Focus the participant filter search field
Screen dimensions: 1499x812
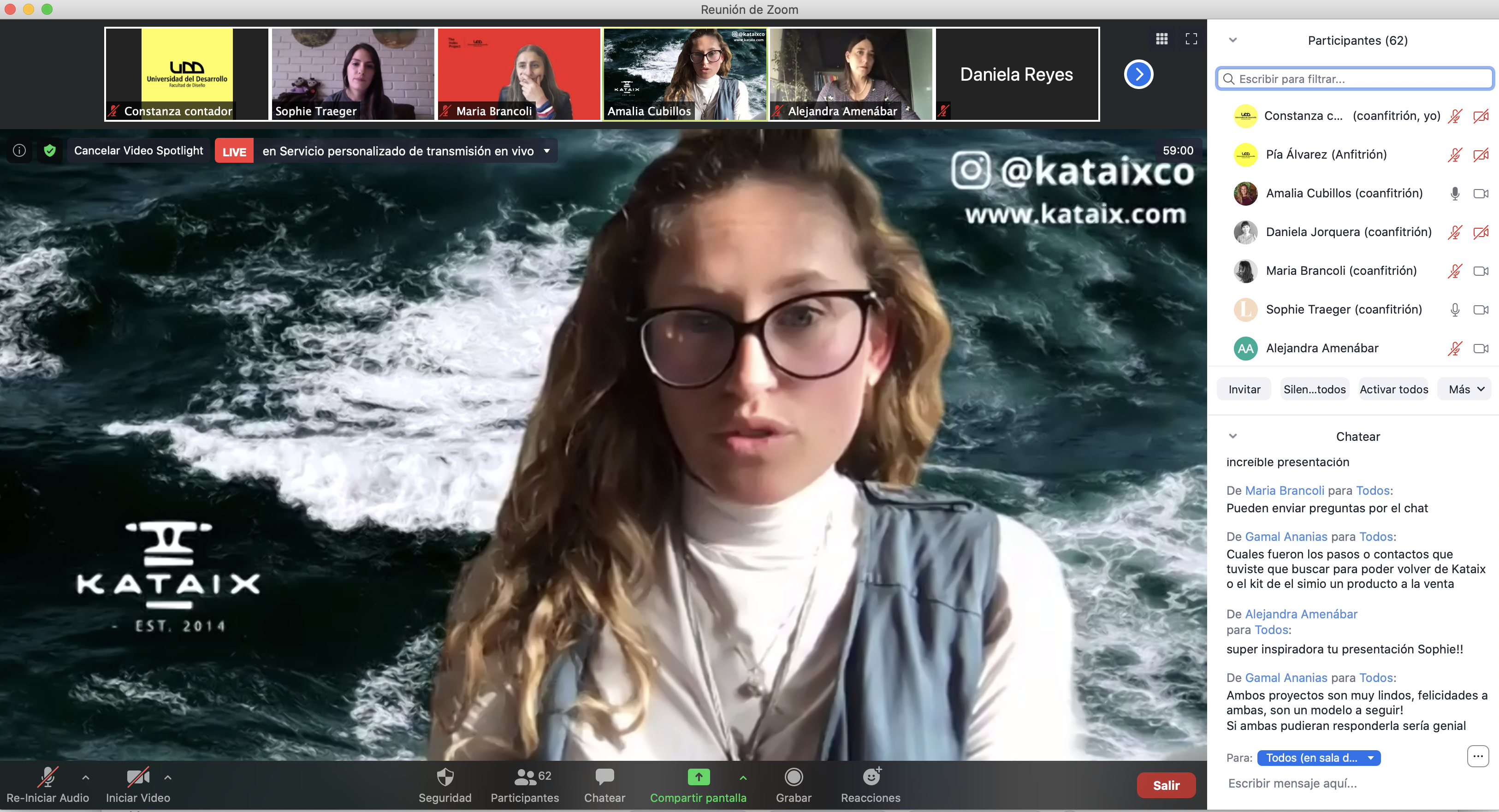click(x=1355, y=78)
